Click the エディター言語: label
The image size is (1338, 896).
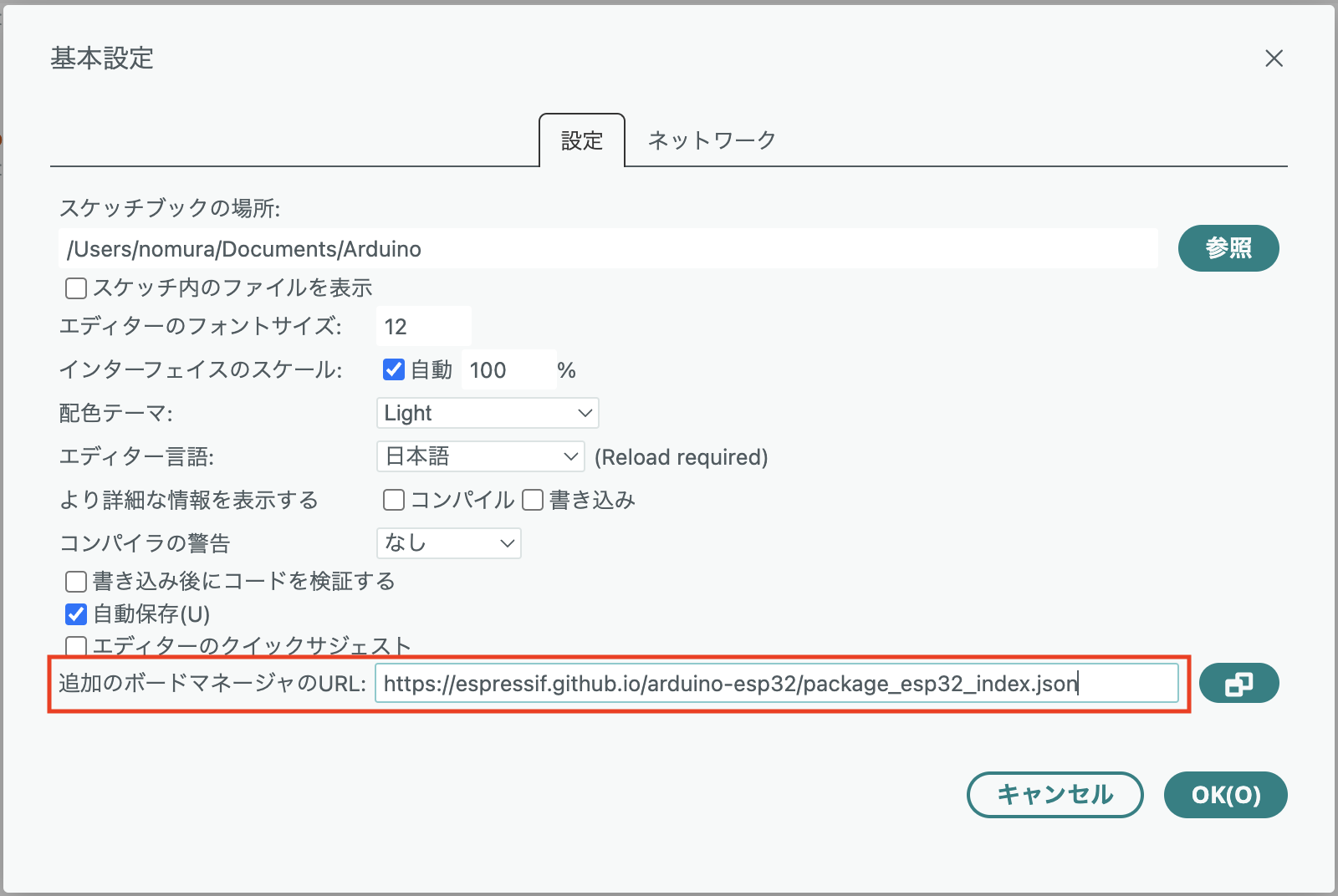[137, 456]
